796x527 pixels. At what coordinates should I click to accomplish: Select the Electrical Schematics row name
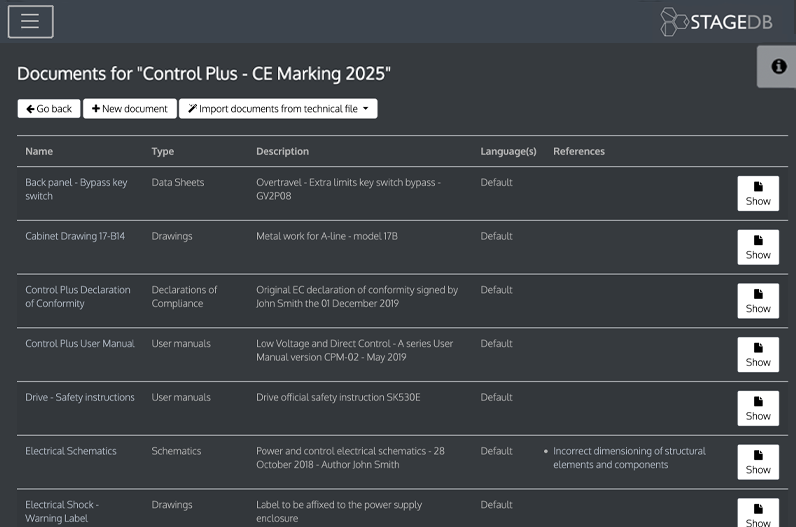[x=71, y=451]
